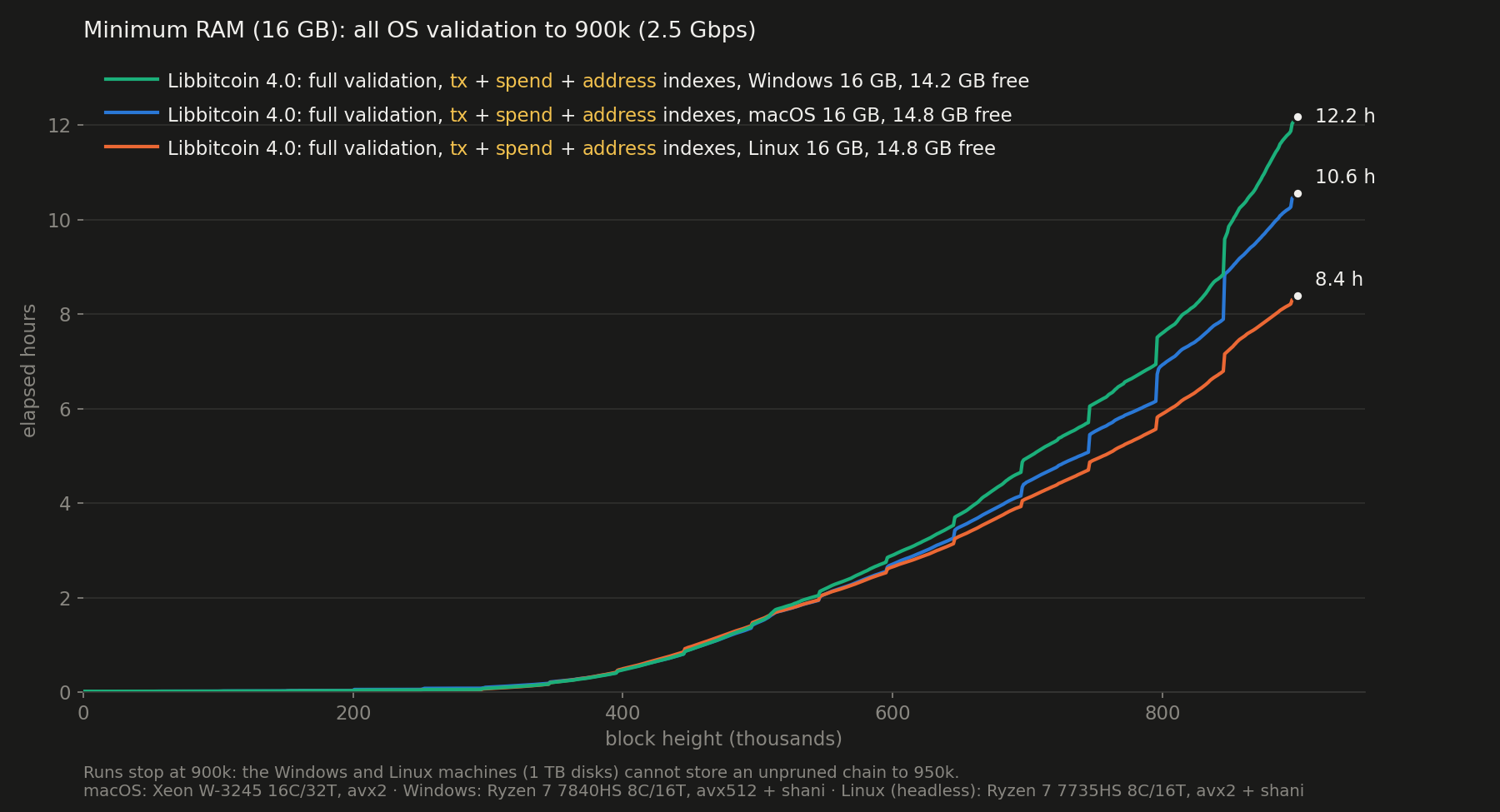Screen dimensions: 1500x812
Task: Click the yellow word 'tx' in the Linux legend
Action: [x=458, y=149]
